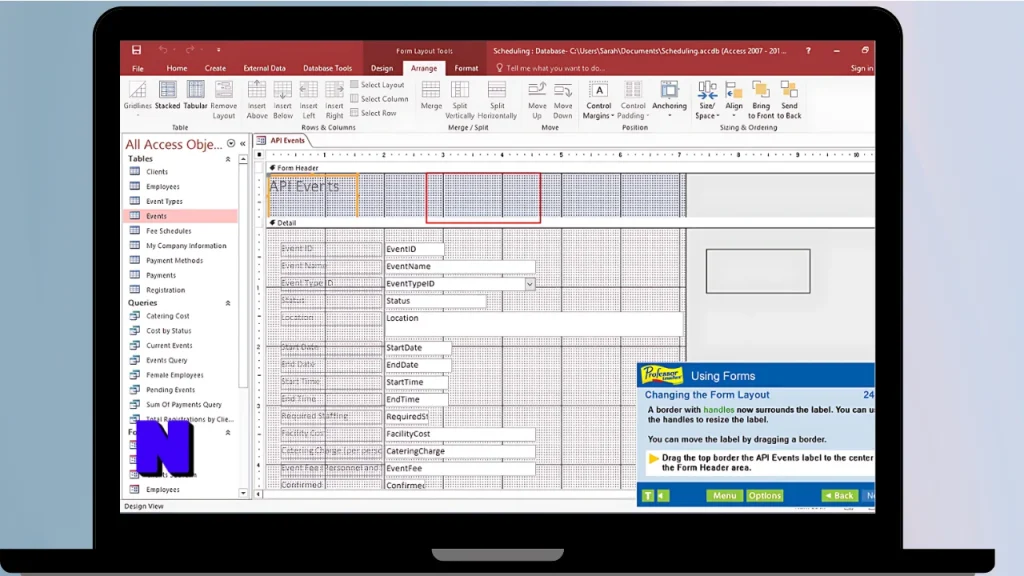The width and height of the screenshot is (1024, 576).
Task: Switch to External Data tab
Action: coord(264,68)
